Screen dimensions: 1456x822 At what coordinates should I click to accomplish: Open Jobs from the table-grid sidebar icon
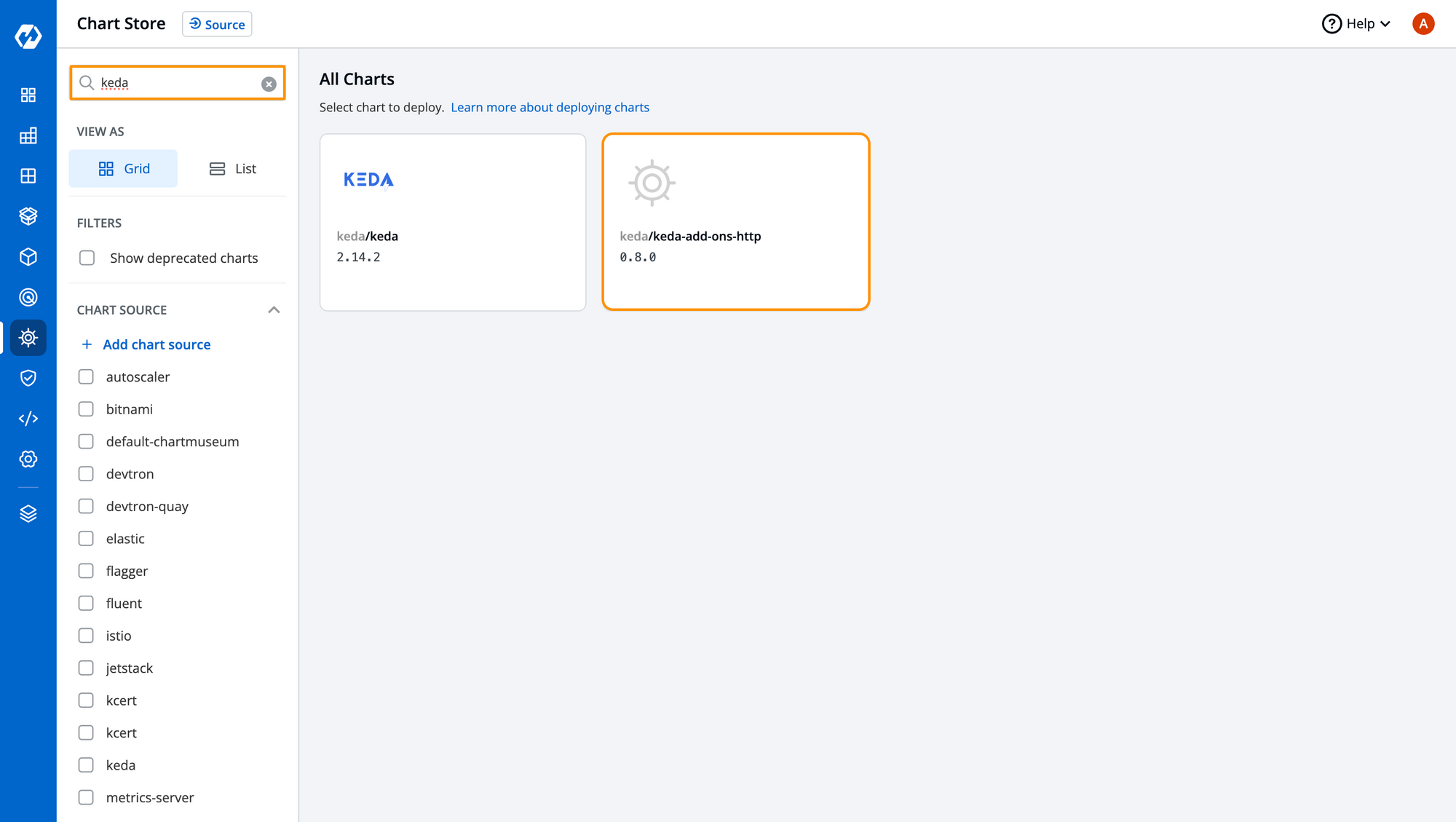pyautogui.click(x=28, y=135)
